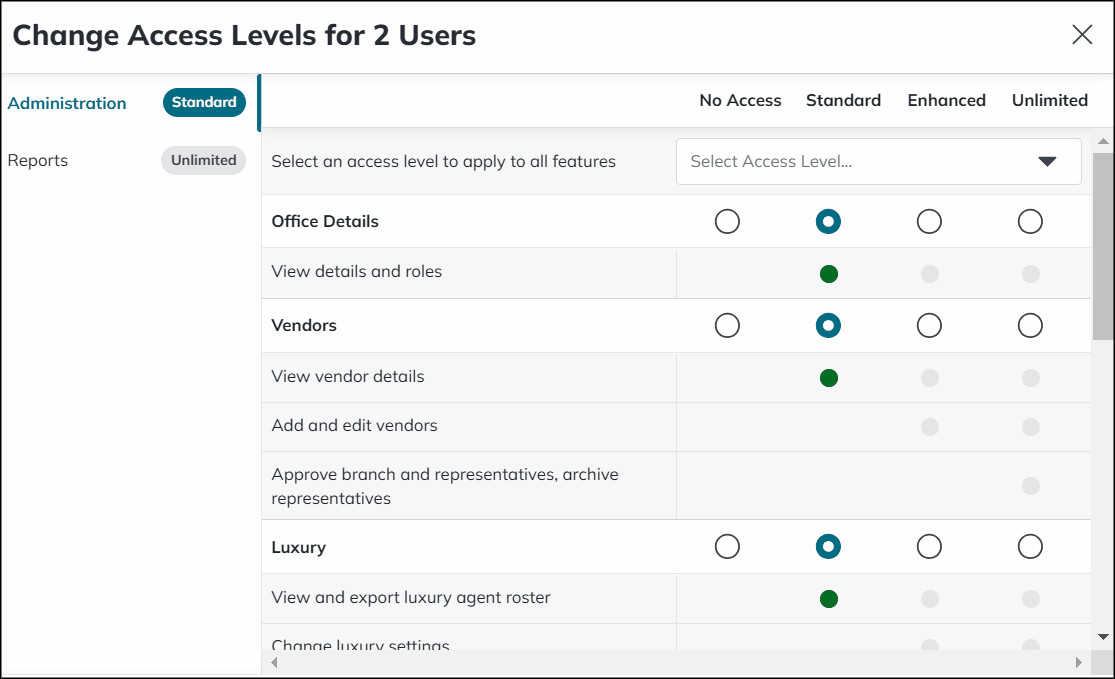Viewport: 1115px width, 679px height.
Task: Open the Administration section tab
Action: (x=67, y=103)
